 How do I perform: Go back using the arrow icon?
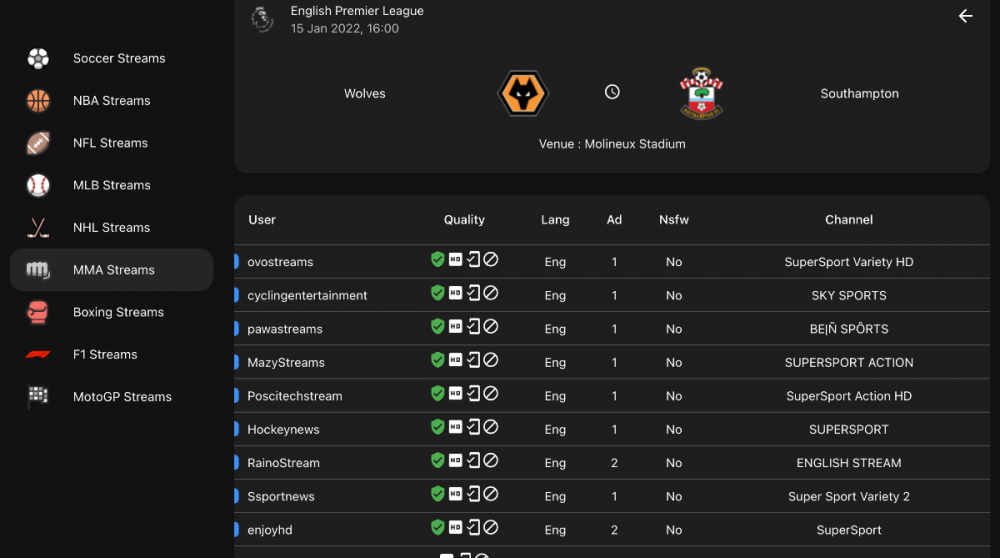pos(966,16)
